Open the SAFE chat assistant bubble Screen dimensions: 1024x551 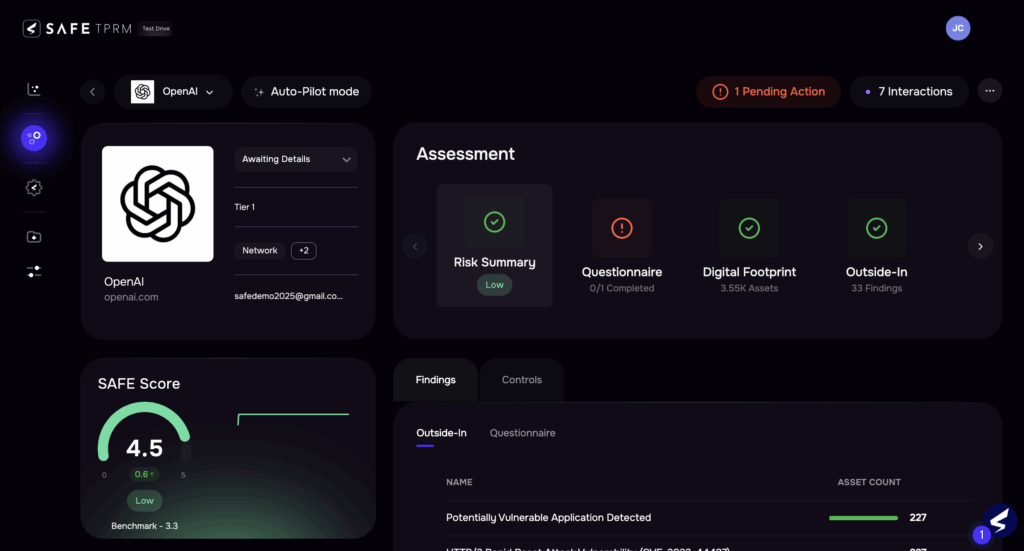click(999, 520)
